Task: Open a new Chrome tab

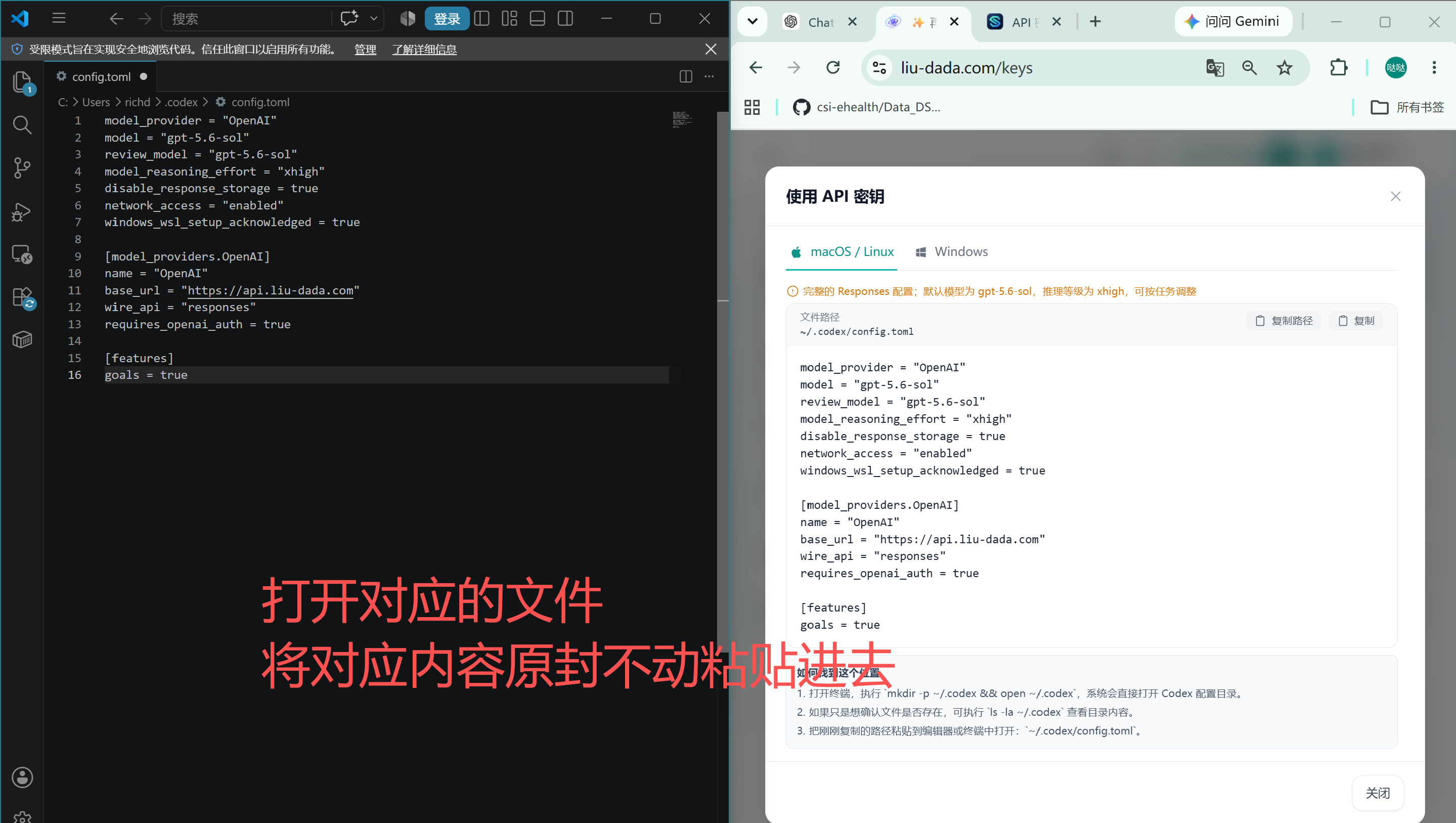Action: [1095, 21]
